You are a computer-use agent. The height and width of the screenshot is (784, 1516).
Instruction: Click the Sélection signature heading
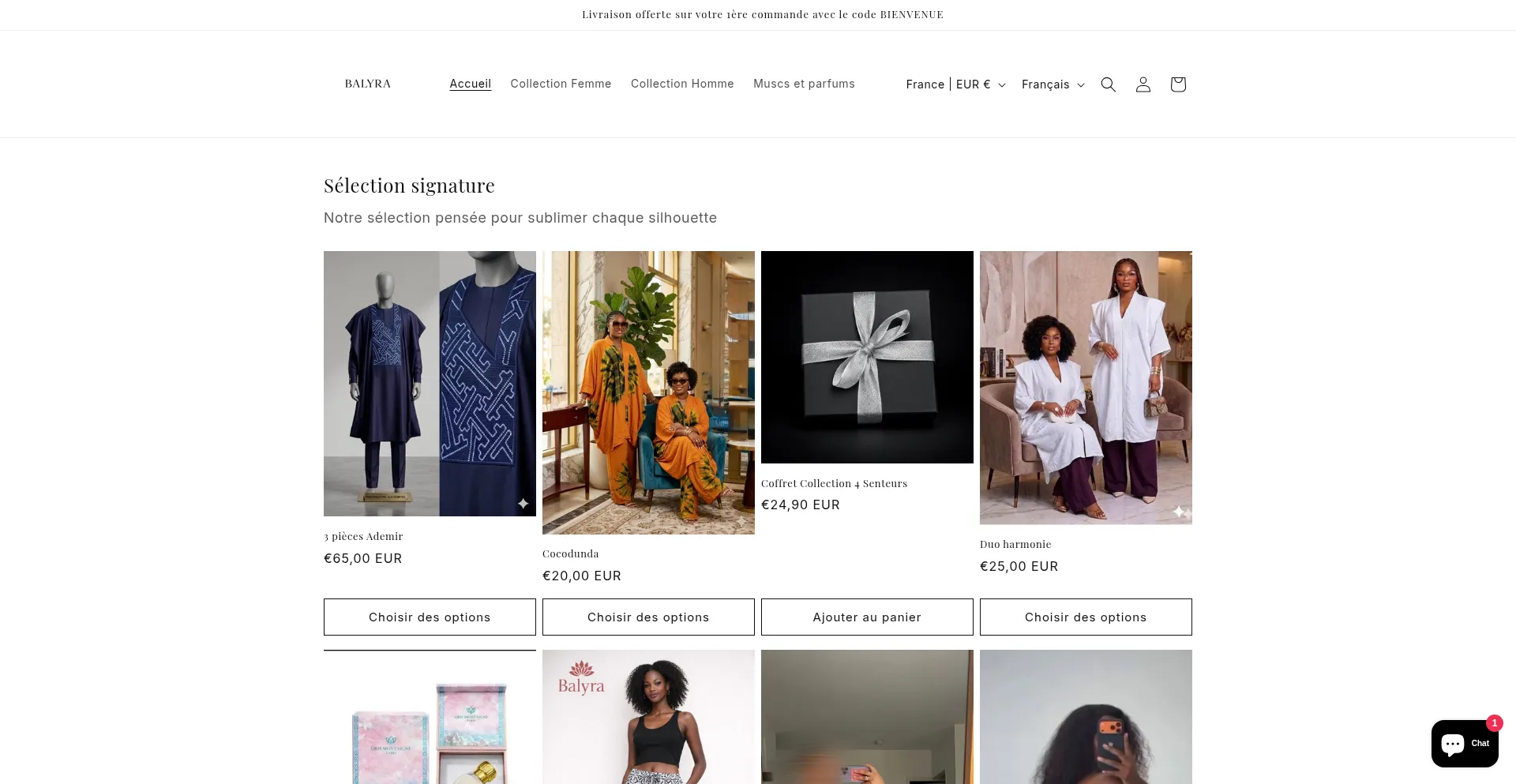coord(409,186)
